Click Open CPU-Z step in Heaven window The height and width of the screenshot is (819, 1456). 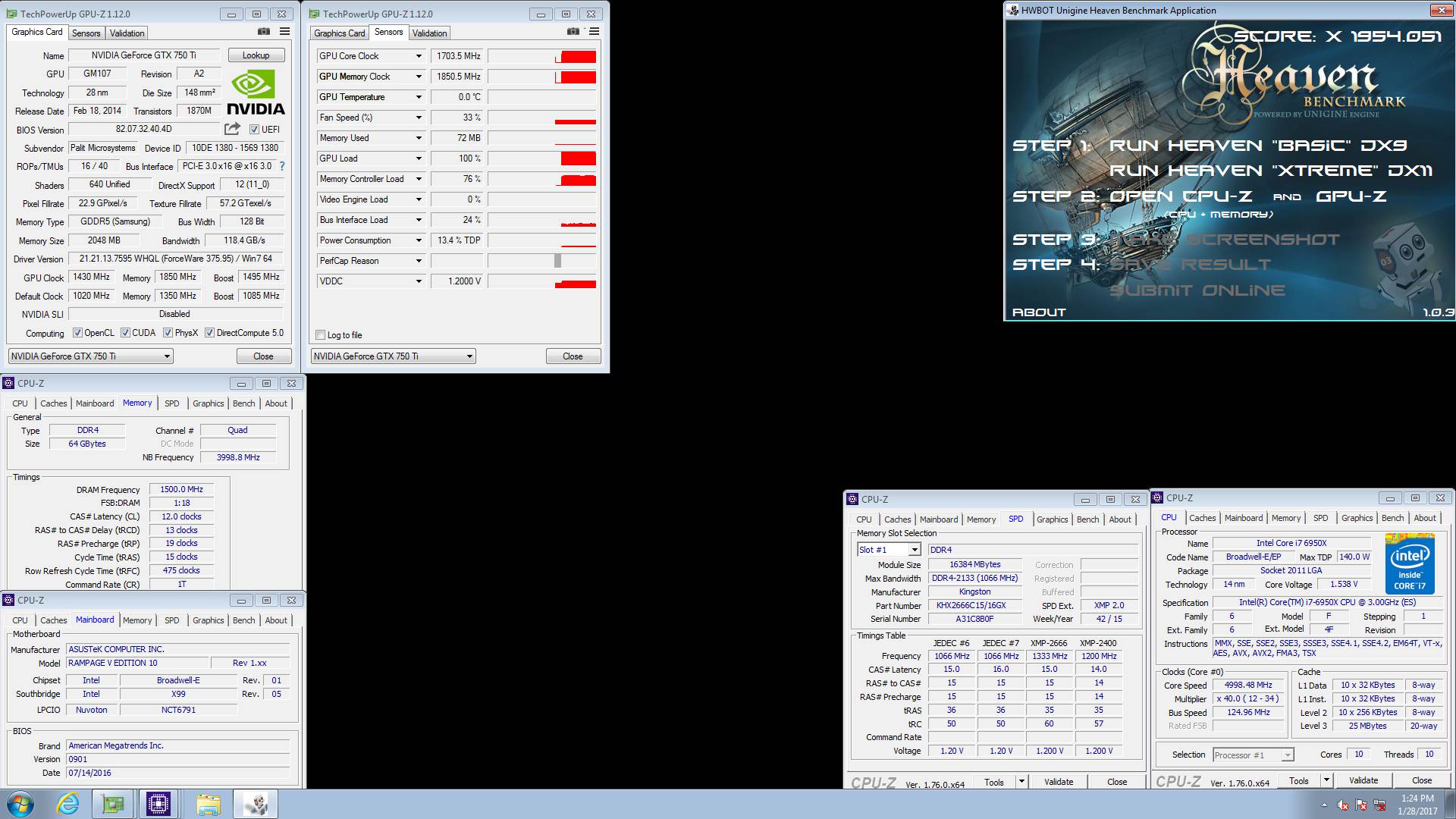coord(1181,196)
